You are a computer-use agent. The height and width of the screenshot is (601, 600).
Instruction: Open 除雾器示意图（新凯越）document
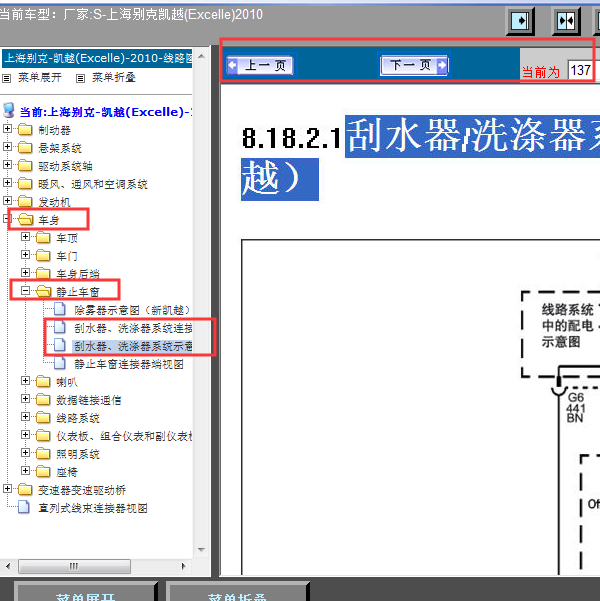click(133, 310)
